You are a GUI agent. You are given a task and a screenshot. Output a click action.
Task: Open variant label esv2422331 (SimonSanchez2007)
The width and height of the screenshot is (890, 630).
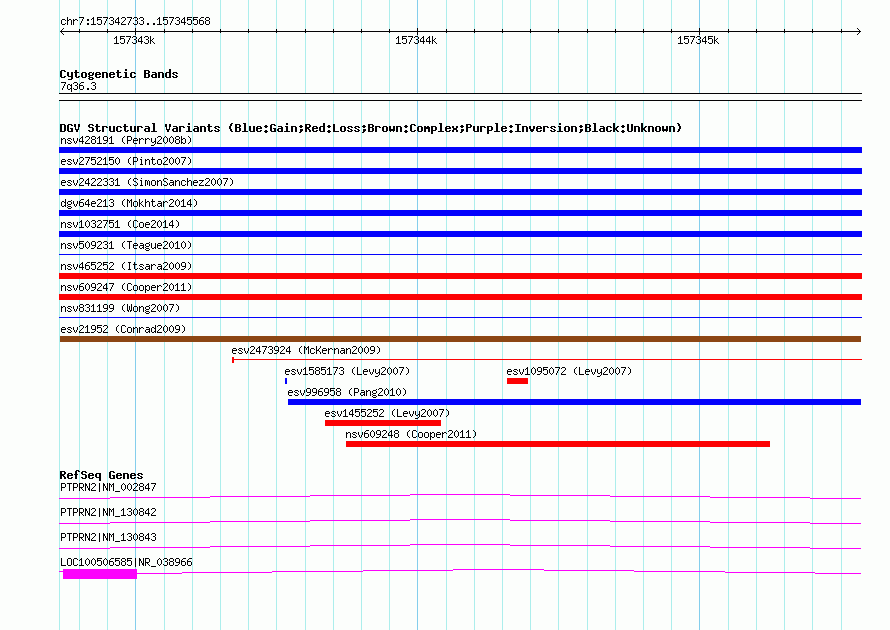pyautogui.click(x=147, y=182)
